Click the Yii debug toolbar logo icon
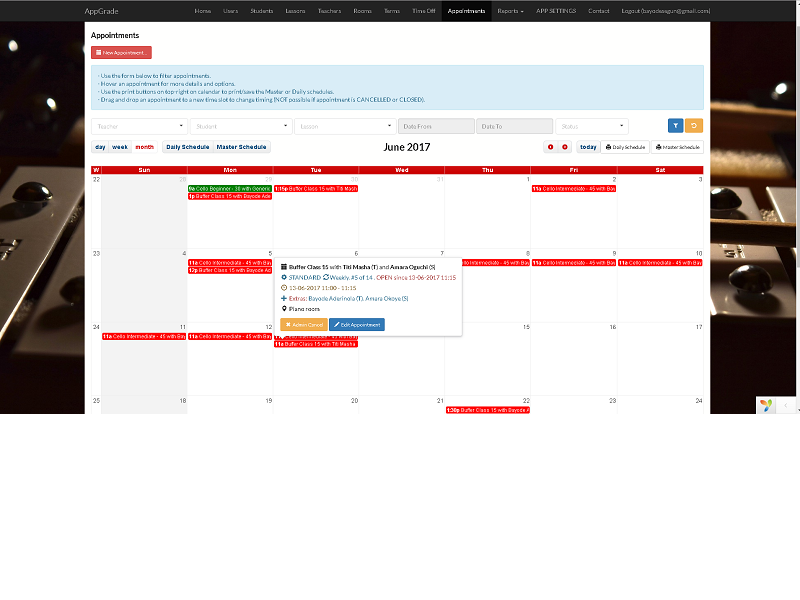 [766, 406]
